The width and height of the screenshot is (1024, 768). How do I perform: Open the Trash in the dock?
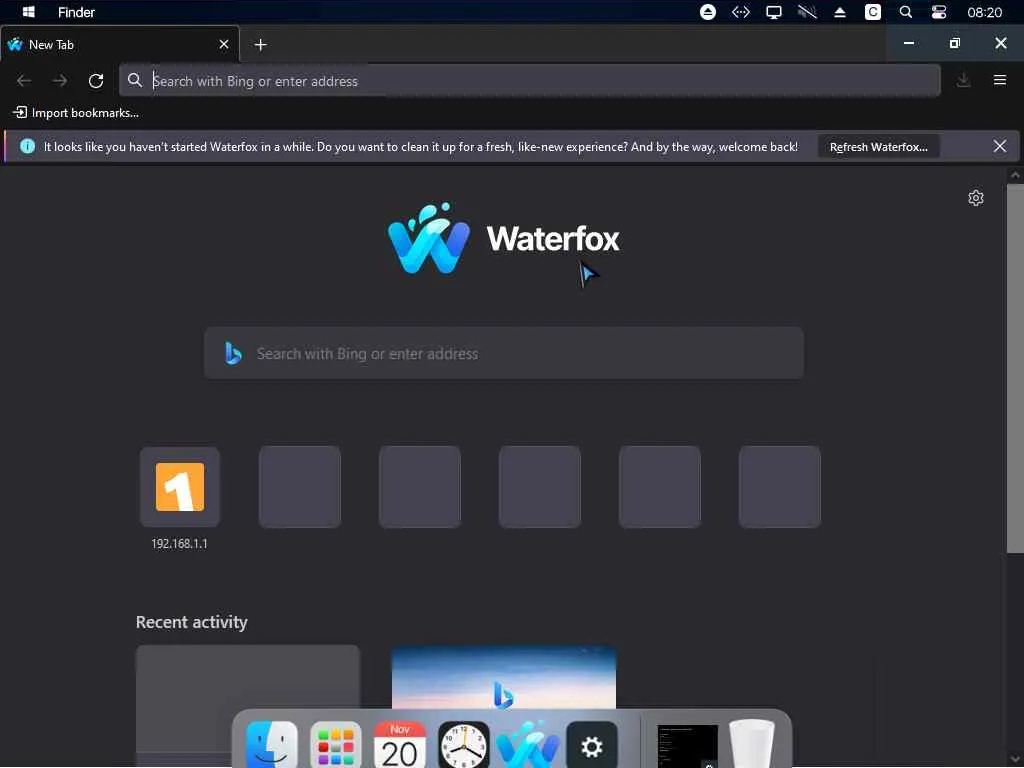pos(752,743)
